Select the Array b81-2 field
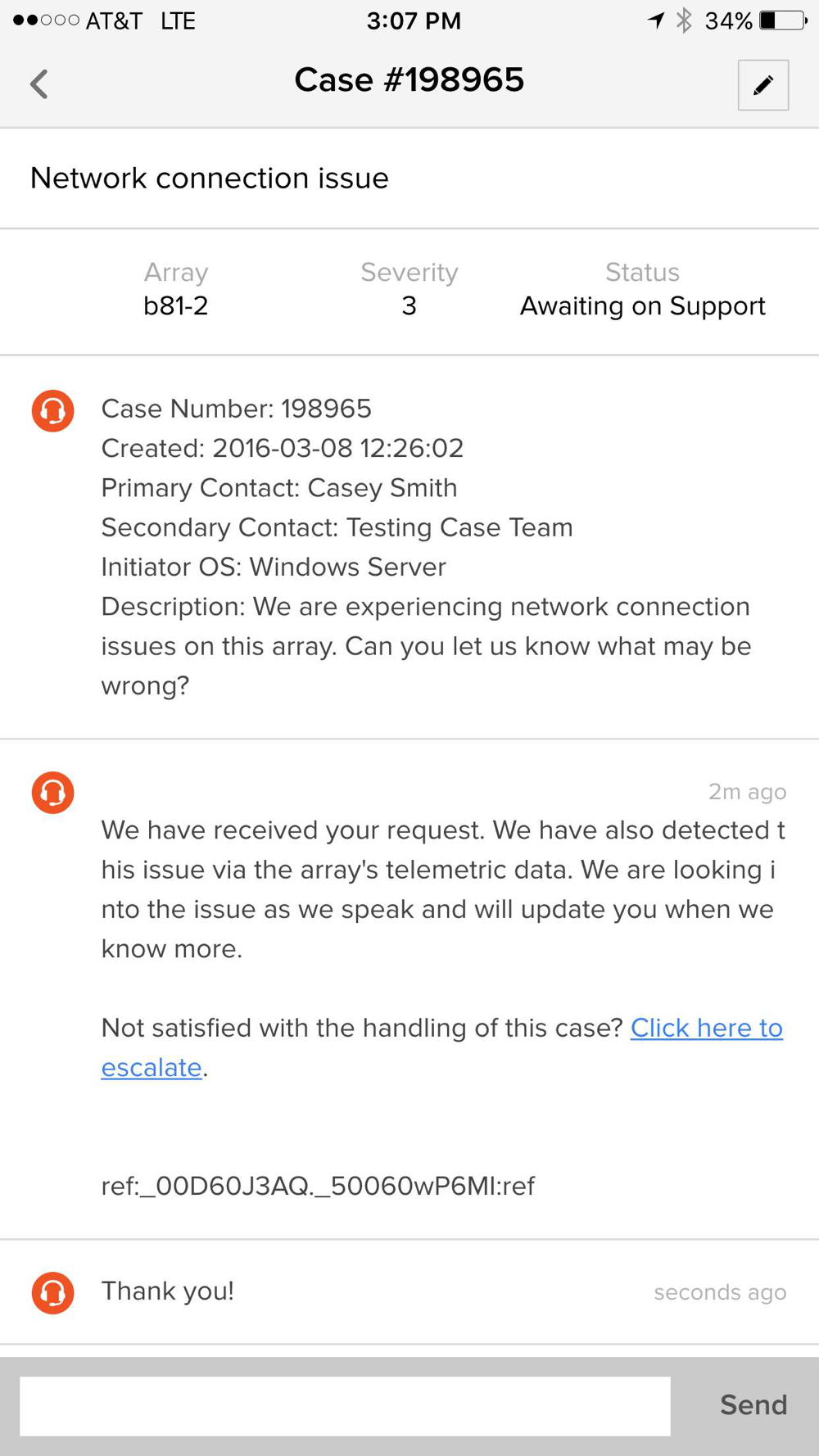This screenshot has width=819, height=1456. tap(175, 289)
